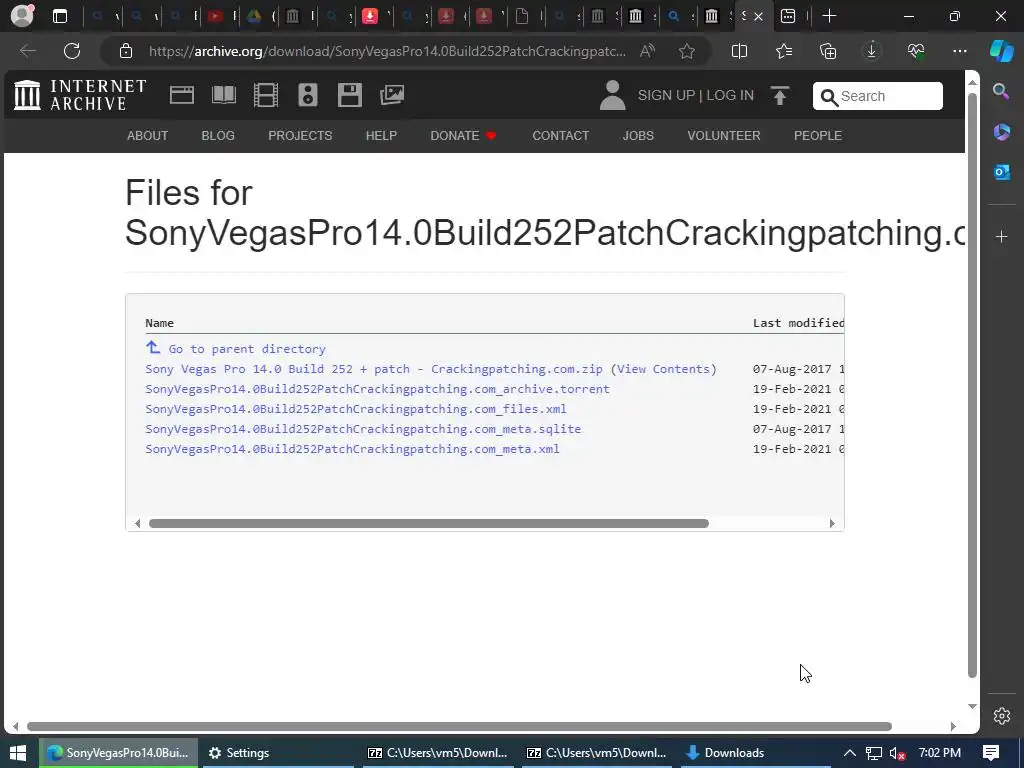Click the address bar URL

click(x=387, y=51)
